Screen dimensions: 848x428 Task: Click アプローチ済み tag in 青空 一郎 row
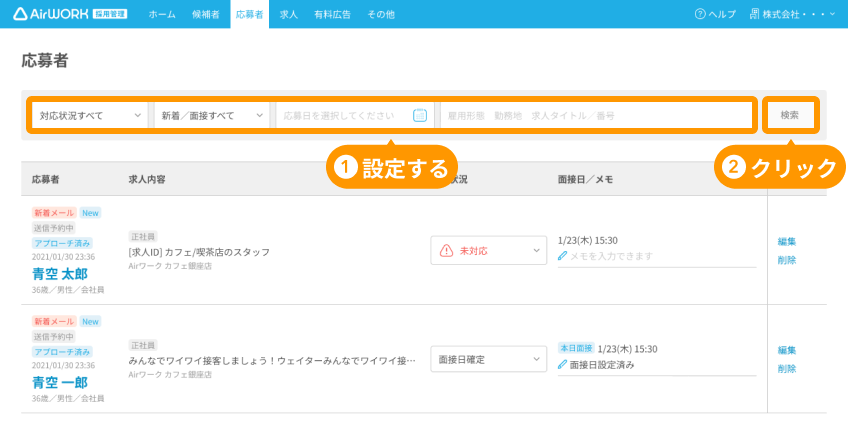coord(62,352)
